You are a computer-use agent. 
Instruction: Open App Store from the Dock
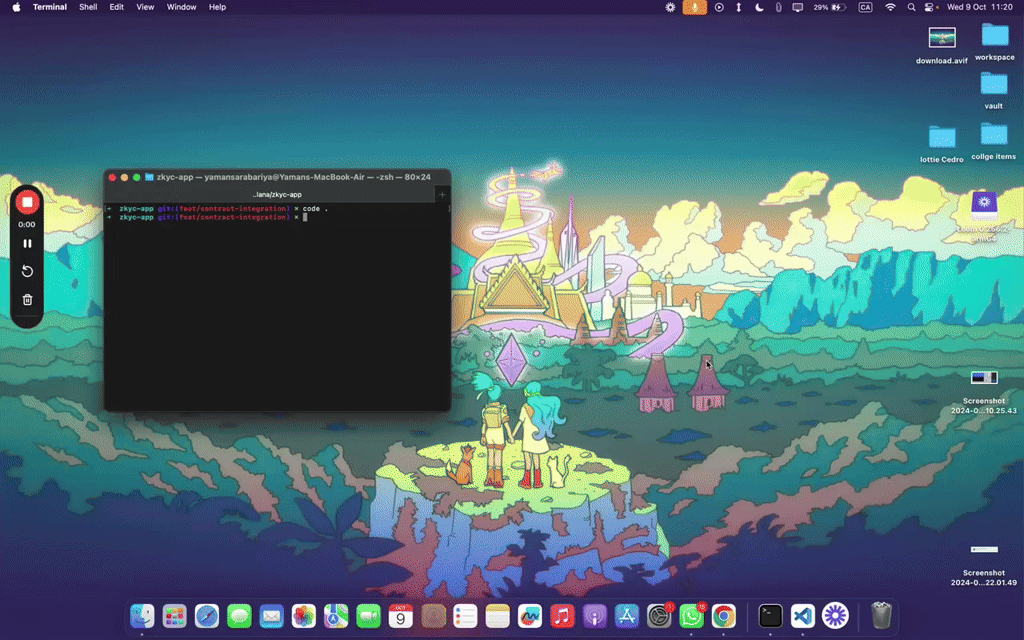pyautogui.click(x=627, y=615)
